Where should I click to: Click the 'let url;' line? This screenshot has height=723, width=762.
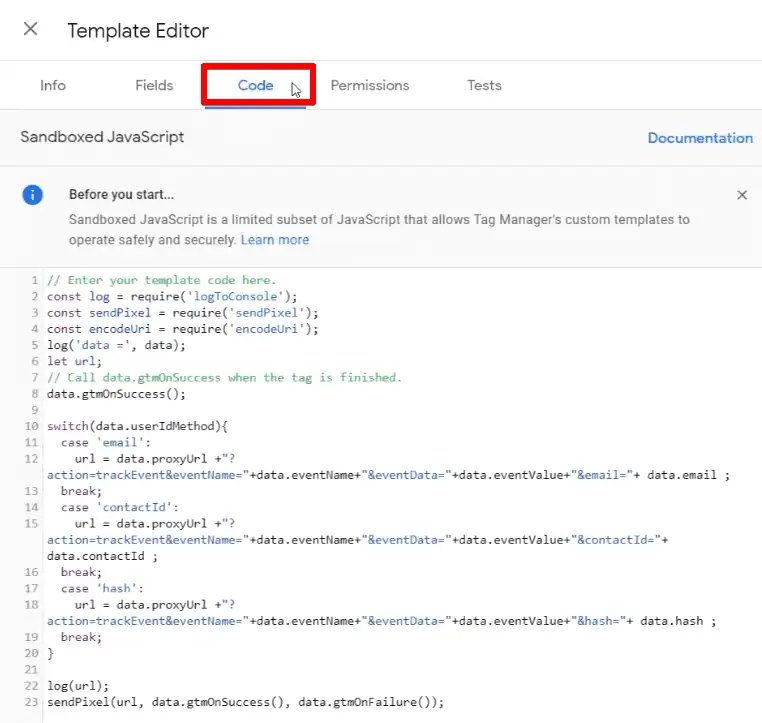click(74, 362)
